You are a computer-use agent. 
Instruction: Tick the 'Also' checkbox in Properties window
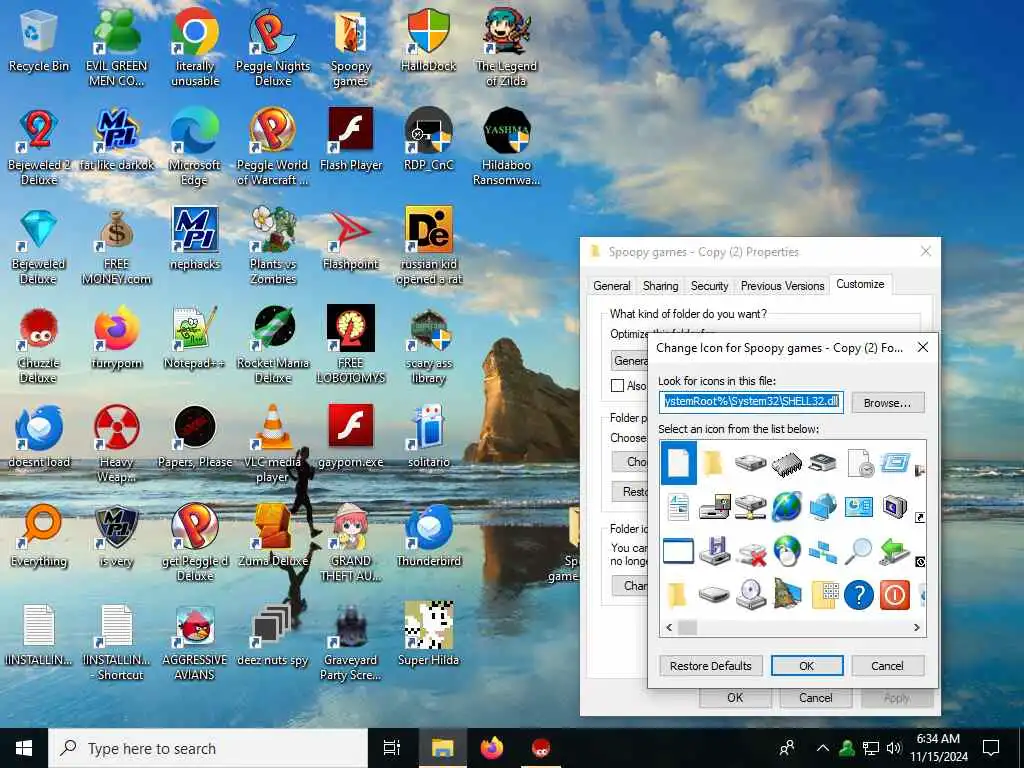(617, 385)
